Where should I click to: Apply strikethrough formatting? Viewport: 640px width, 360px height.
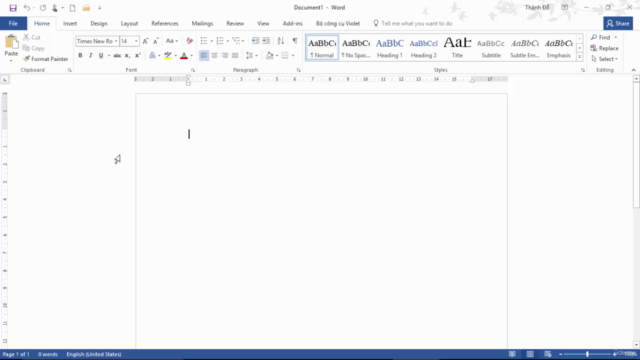coord(117,56)
